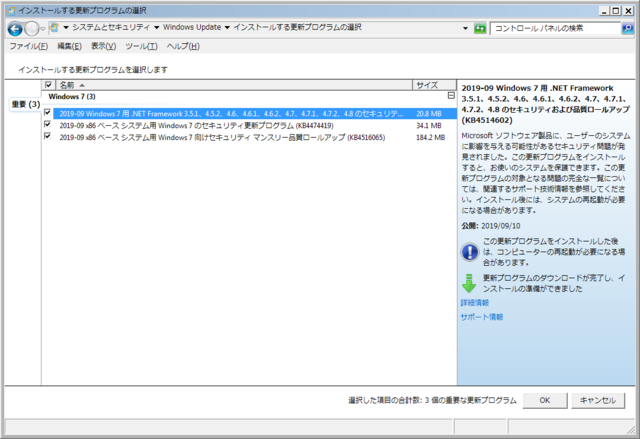Open the address bar history dropdown
Viewport: 640px width, 439px height.
point(465,28)
